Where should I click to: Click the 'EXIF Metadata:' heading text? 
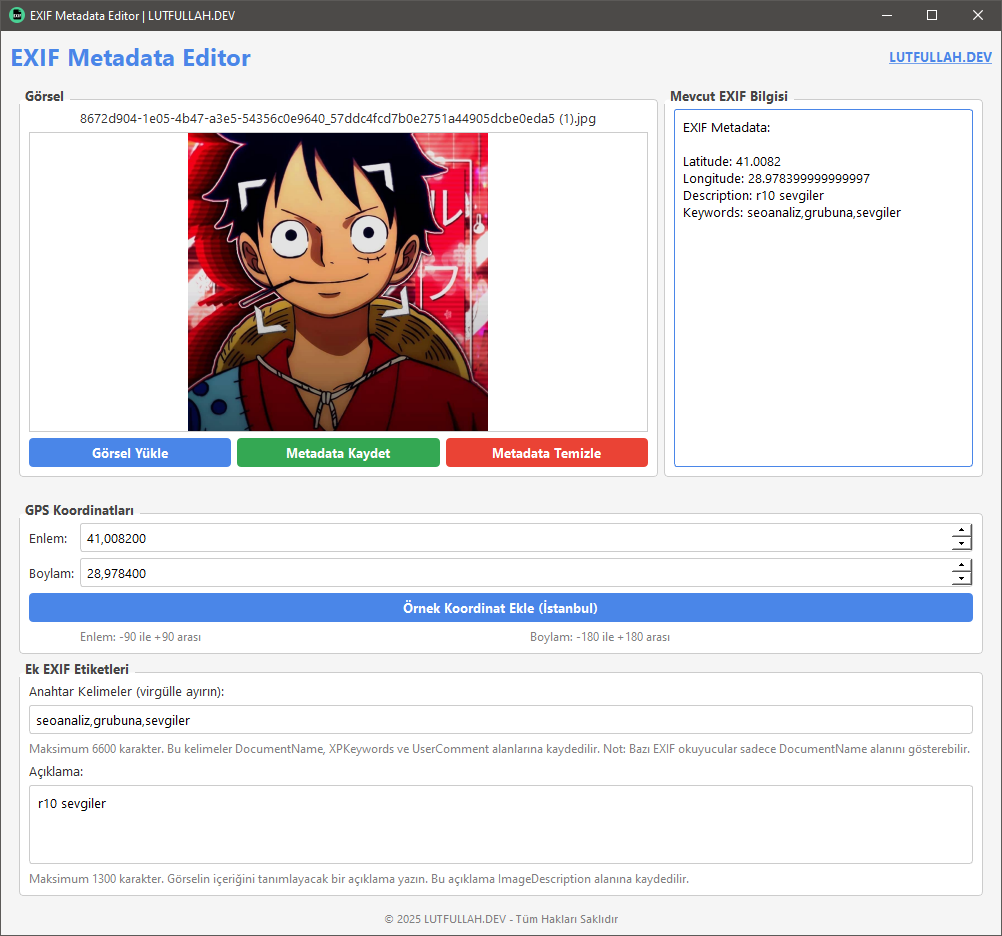727,128
